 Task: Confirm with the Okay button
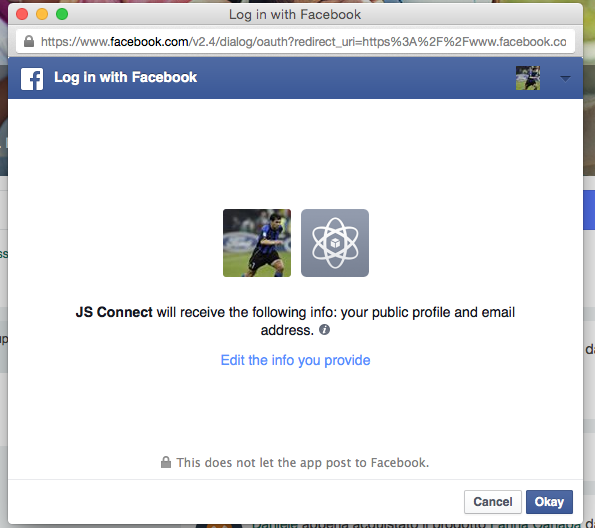(x=549, y=502)
